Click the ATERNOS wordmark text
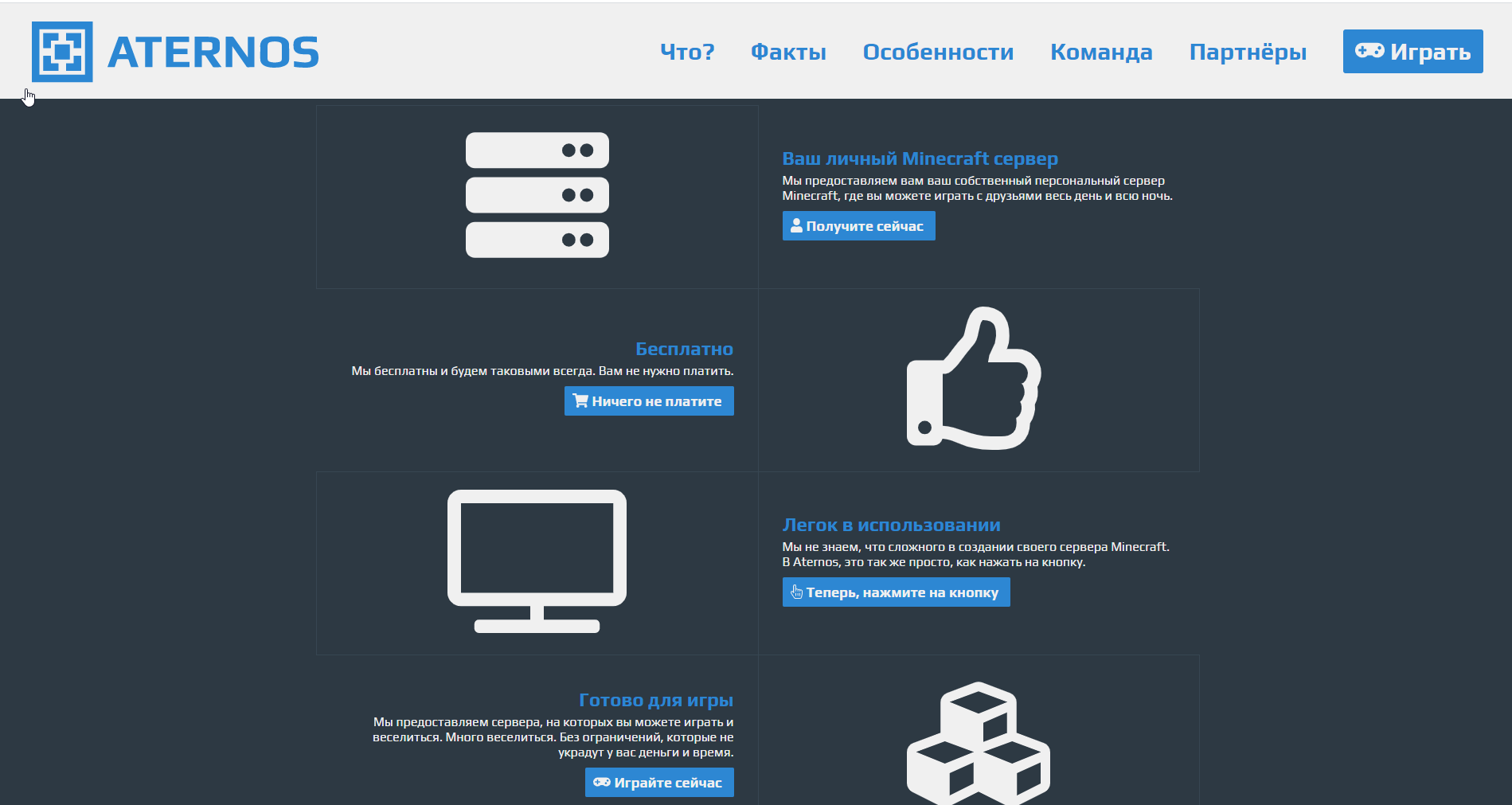 click(x=213, y=53)
